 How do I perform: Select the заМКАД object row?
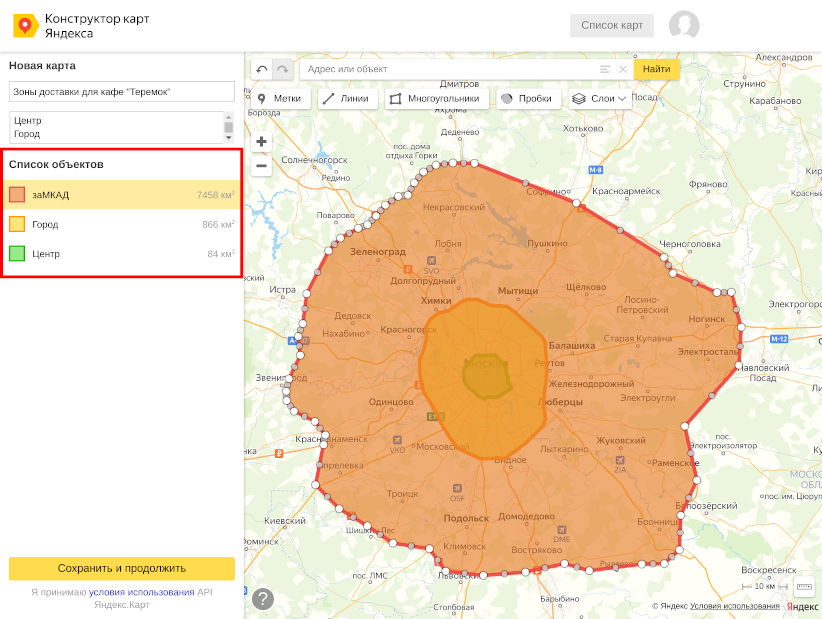(122, 195)
